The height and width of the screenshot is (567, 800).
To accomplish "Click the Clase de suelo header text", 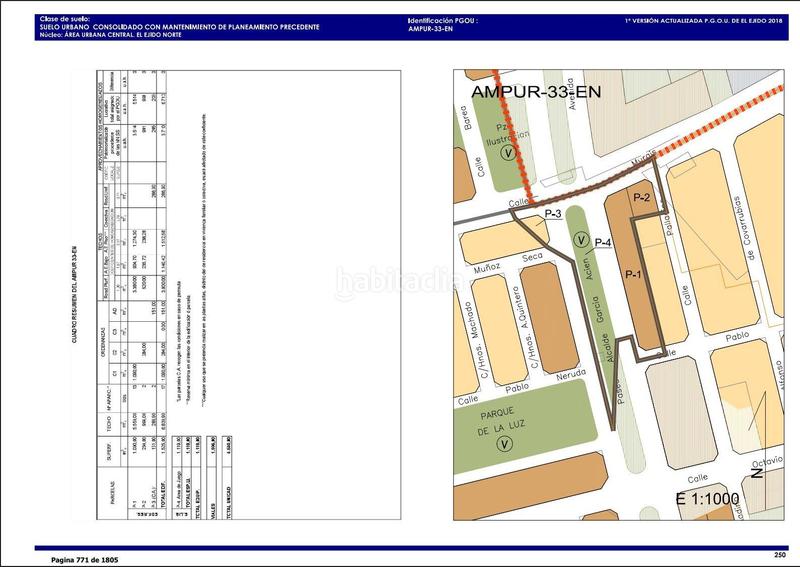I will tap(62, 19).
